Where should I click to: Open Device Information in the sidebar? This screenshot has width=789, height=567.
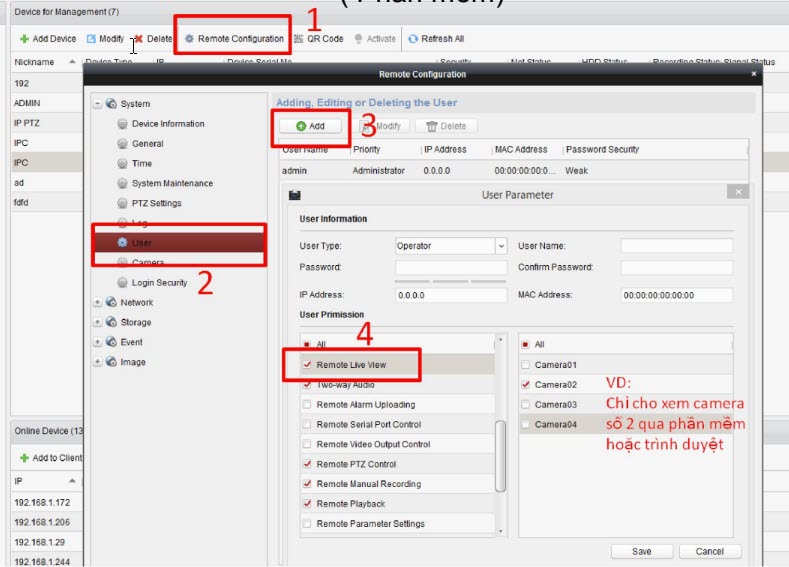(x=167, y=124)
